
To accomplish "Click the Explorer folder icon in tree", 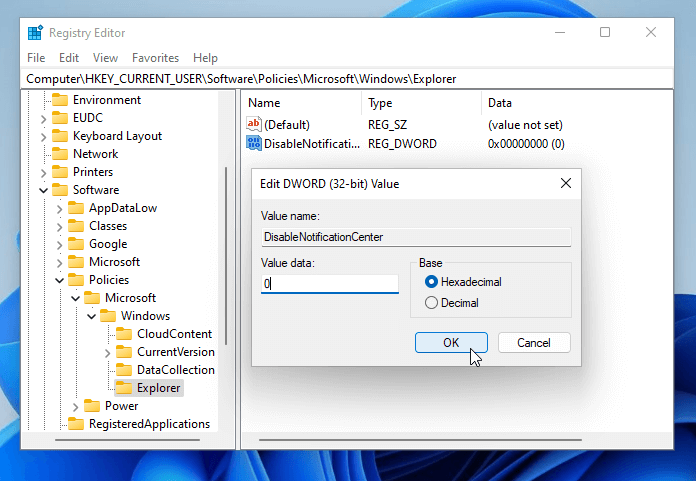I will (x=124, y=388).
